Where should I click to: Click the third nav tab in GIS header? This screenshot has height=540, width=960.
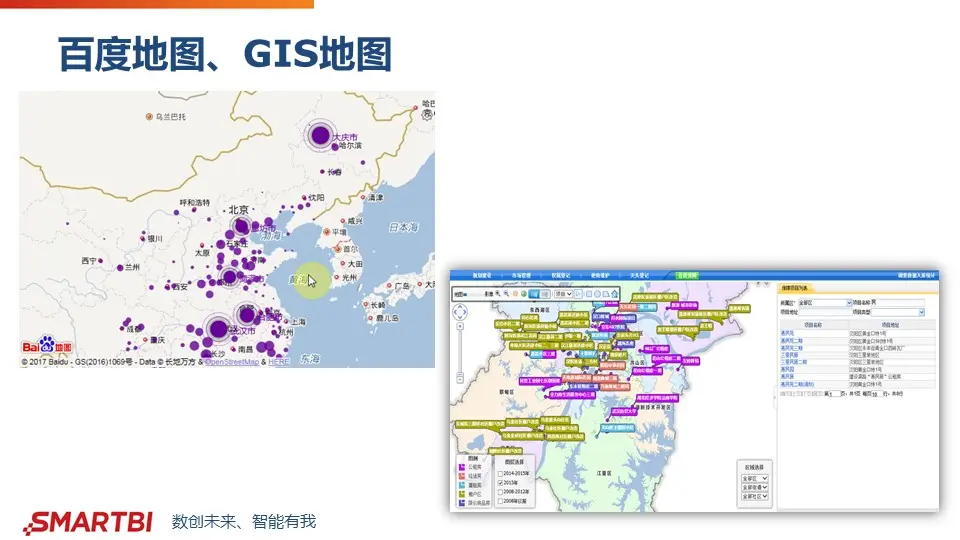[561, 276]
